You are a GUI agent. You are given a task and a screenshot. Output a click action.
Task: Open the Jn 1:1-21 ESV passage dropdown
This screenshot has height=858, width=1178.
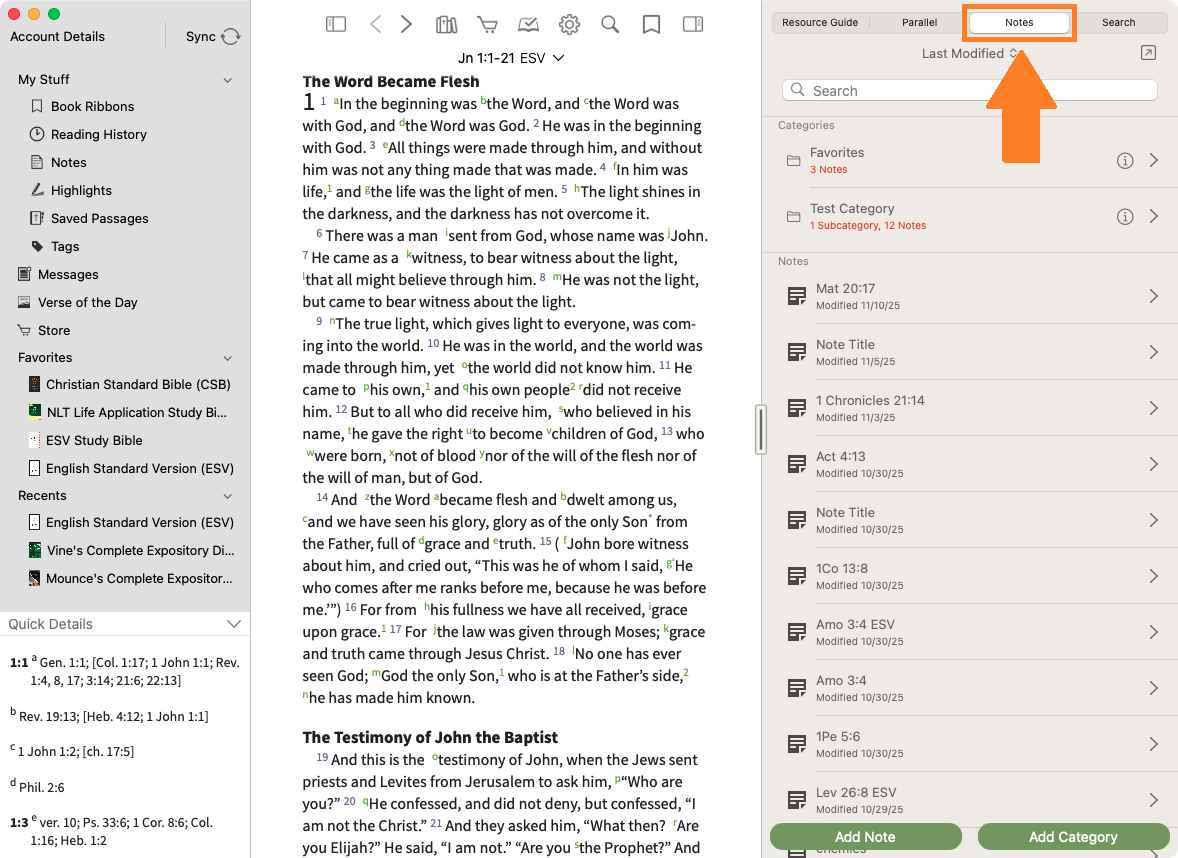pos(511,58)
